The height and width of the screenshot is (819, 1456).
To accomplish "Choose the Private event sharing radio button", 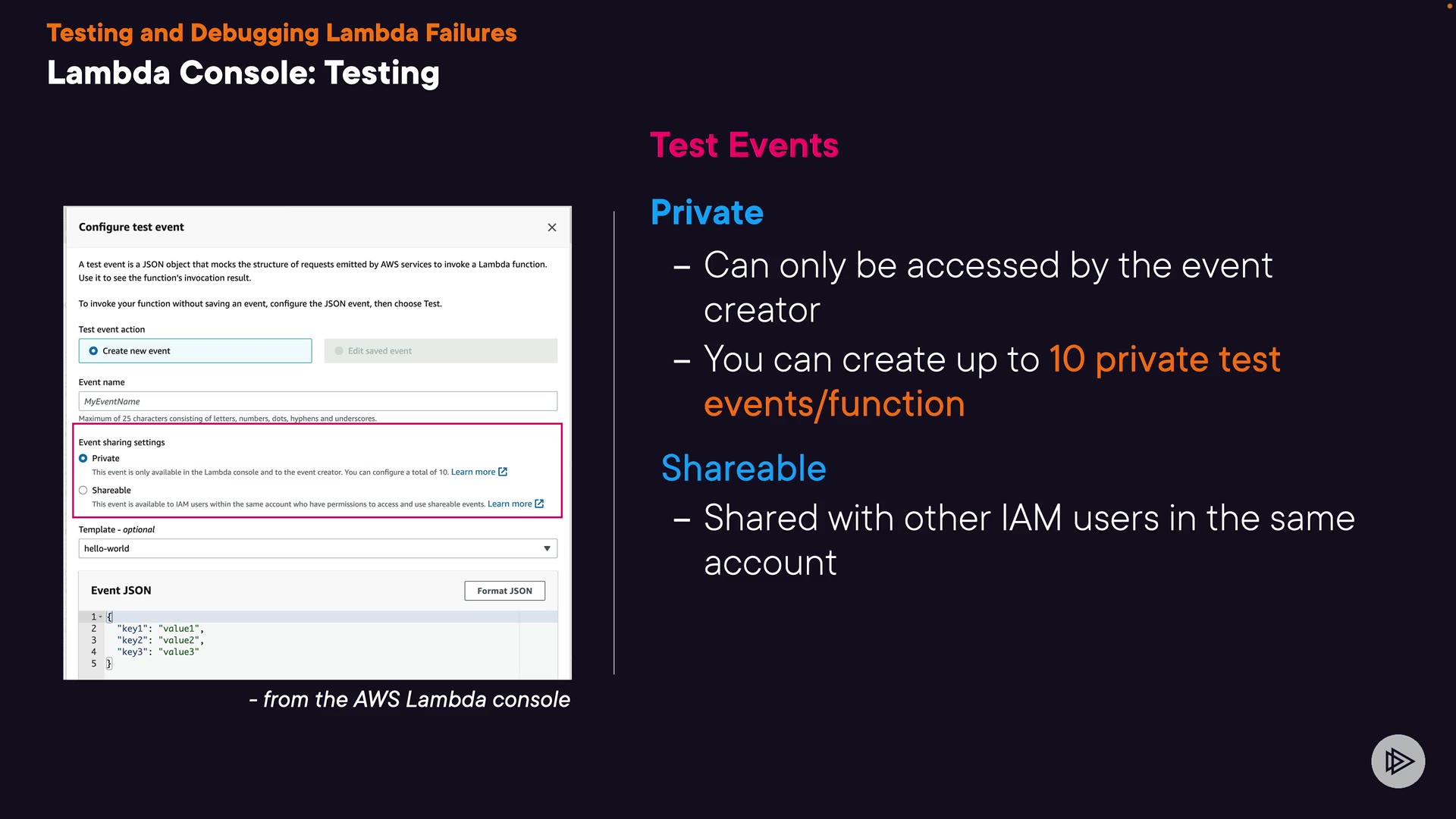I will (x=83, y=458).
